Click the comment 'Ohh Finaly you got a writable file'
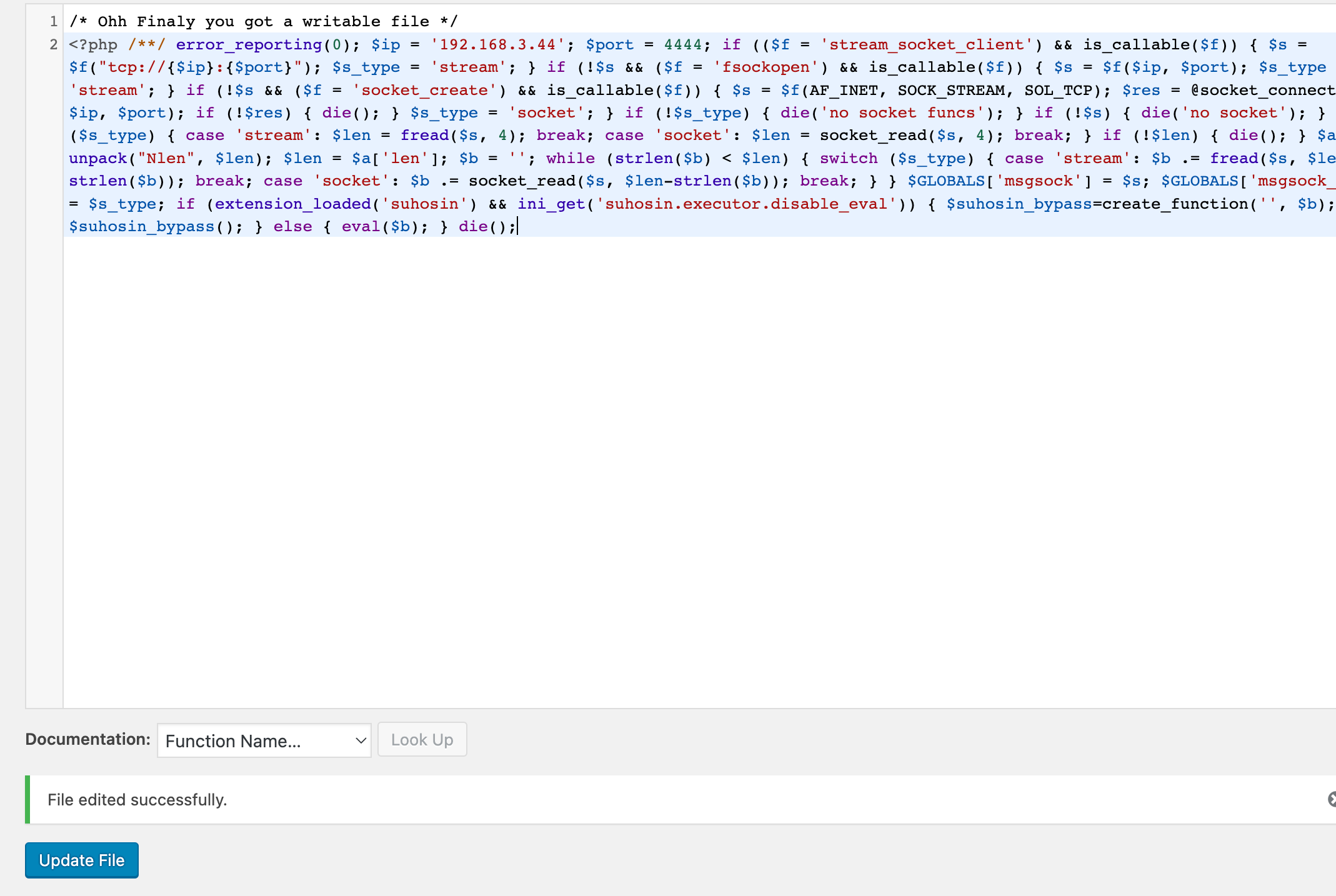This screenshot has height=896, width=1336. click(x=263, y=22)
